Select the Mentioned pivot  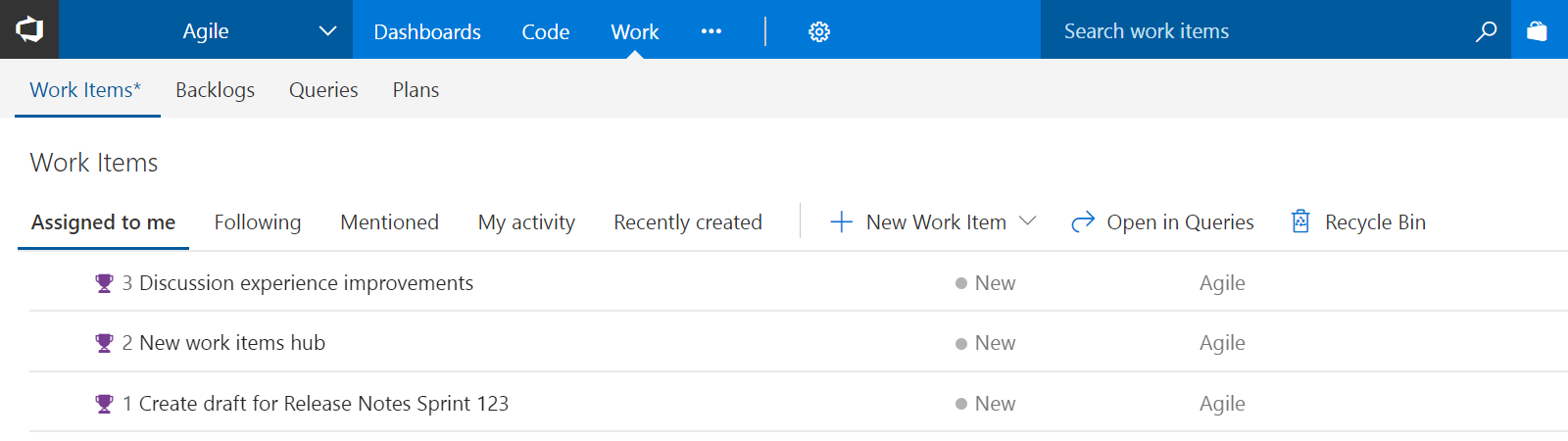pos(389,222)
